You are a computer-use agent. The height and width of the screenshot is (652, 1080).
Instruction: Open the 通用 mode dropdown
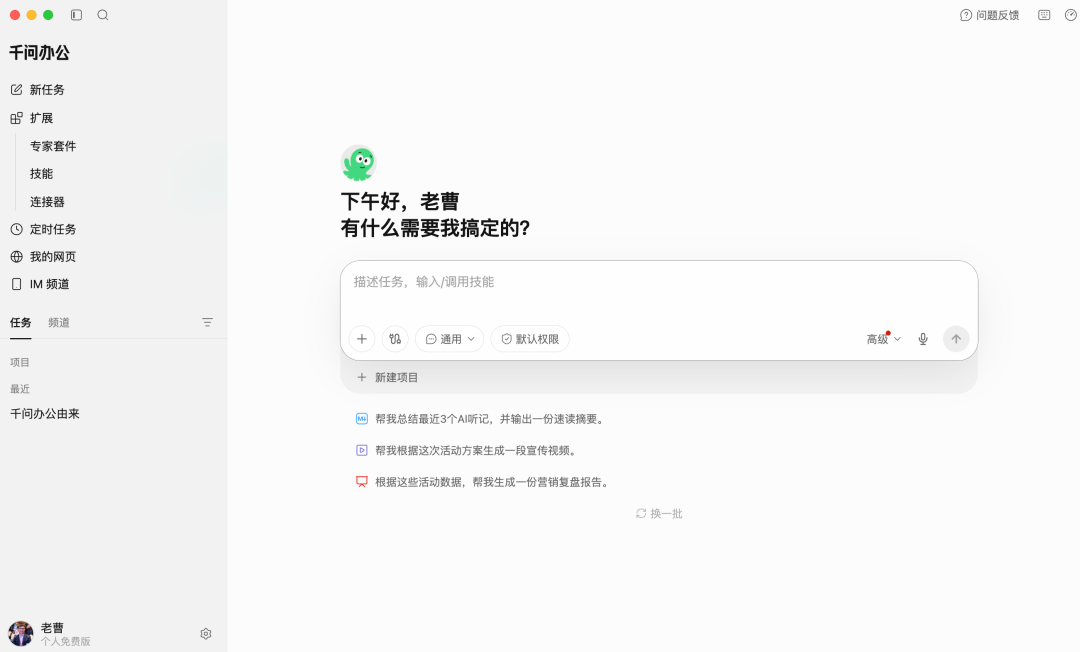click(450, 339)
